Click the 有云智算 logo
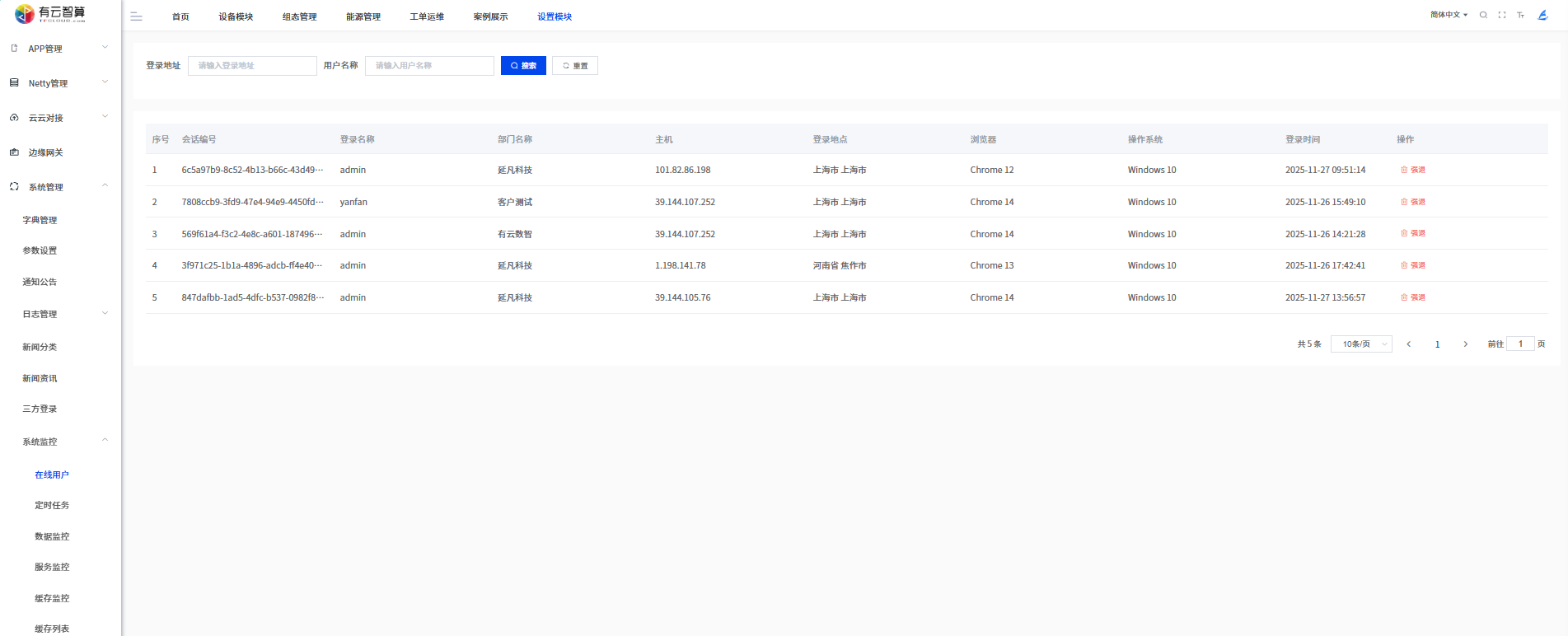Screen dimensions: 1568x636 tap(50, 14)
